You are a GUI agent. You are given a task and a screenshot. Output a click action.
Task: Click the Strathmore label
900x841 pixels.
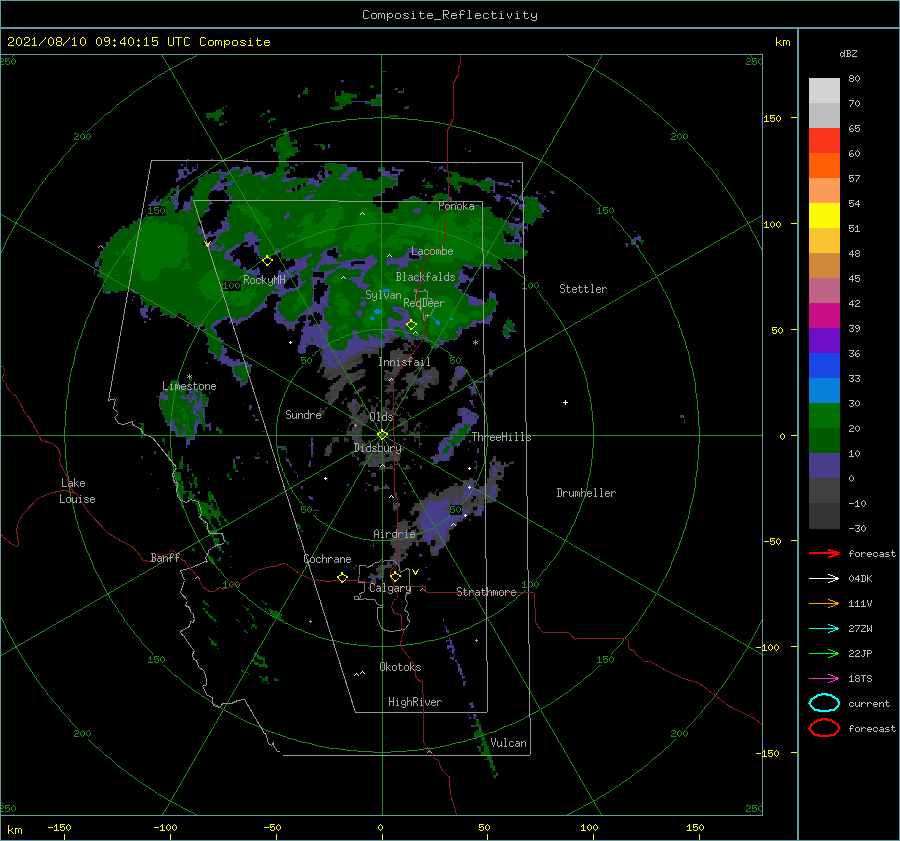pos(486,592)
